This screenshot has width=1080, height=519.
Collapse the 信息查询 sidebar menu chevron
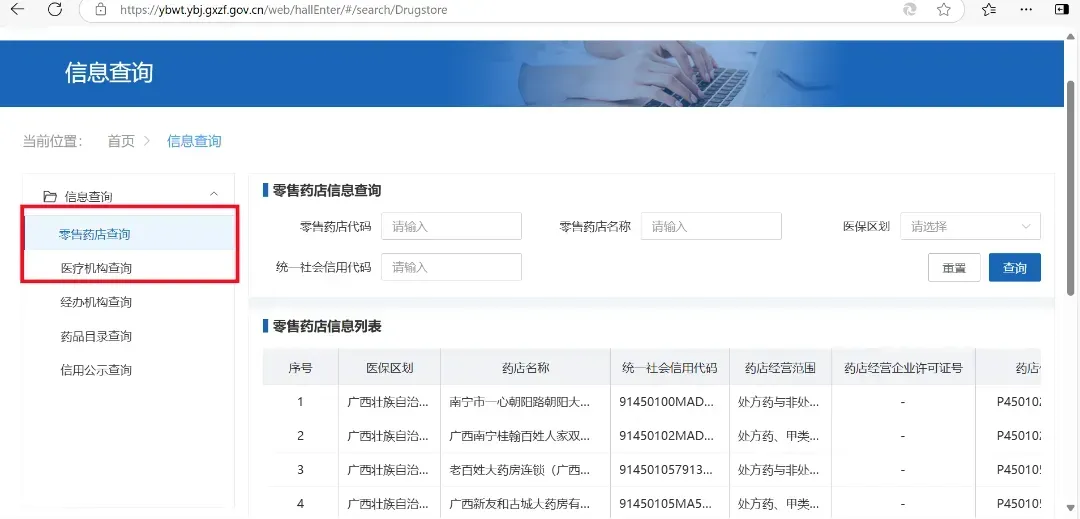[x=213, y=195]
